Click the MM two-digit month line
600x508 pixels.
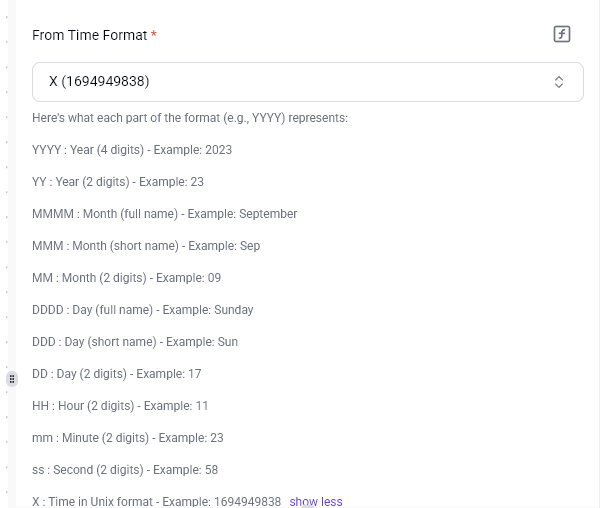[x=127, y=278]
